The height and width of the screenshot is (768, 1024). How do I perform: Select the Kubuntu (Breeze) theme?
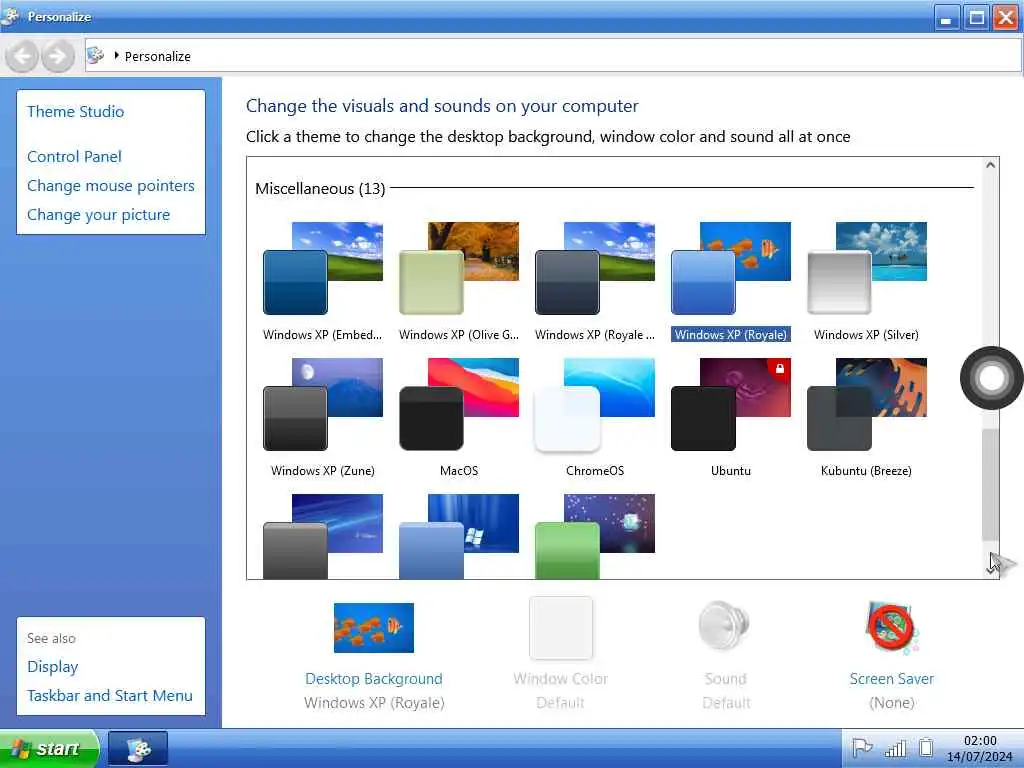tap(867, 404)
